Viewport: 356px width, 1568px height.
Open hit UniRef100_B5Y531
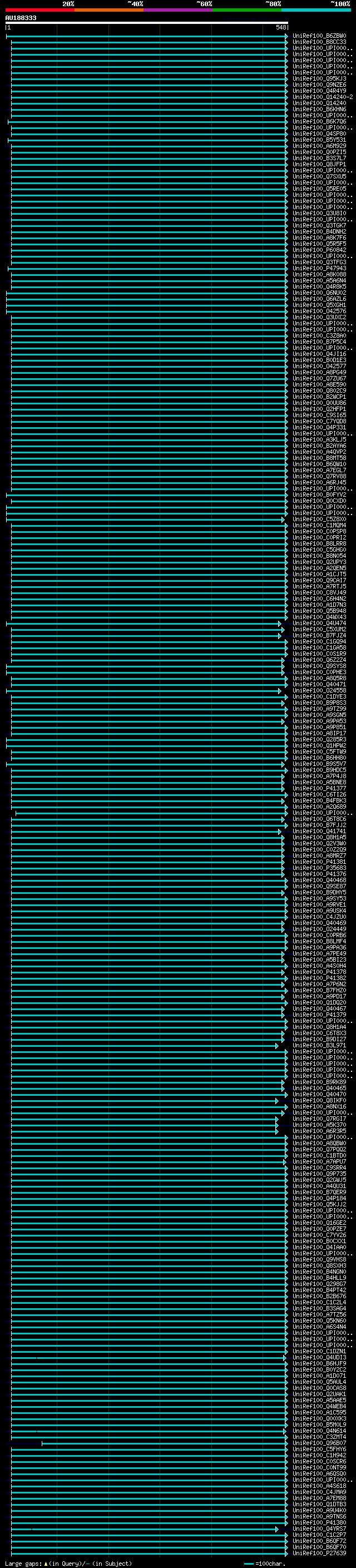click(319, 140)
